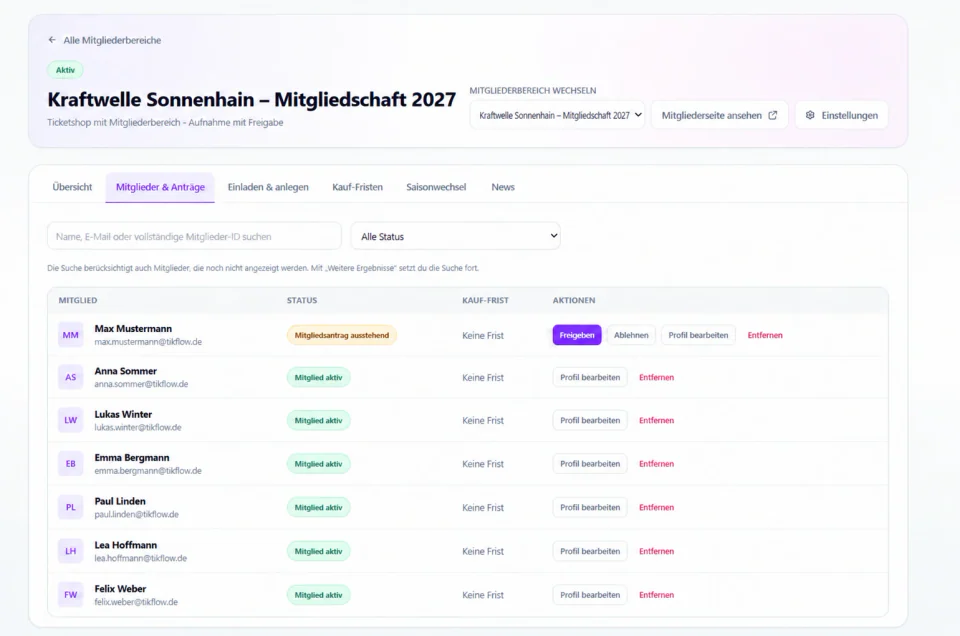Click the MITGLIED column header

pos(78,300)
